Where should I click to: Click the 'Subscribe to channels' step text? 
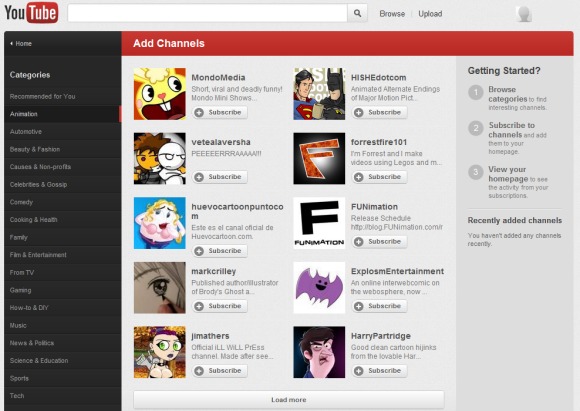(x=512, y=130)
